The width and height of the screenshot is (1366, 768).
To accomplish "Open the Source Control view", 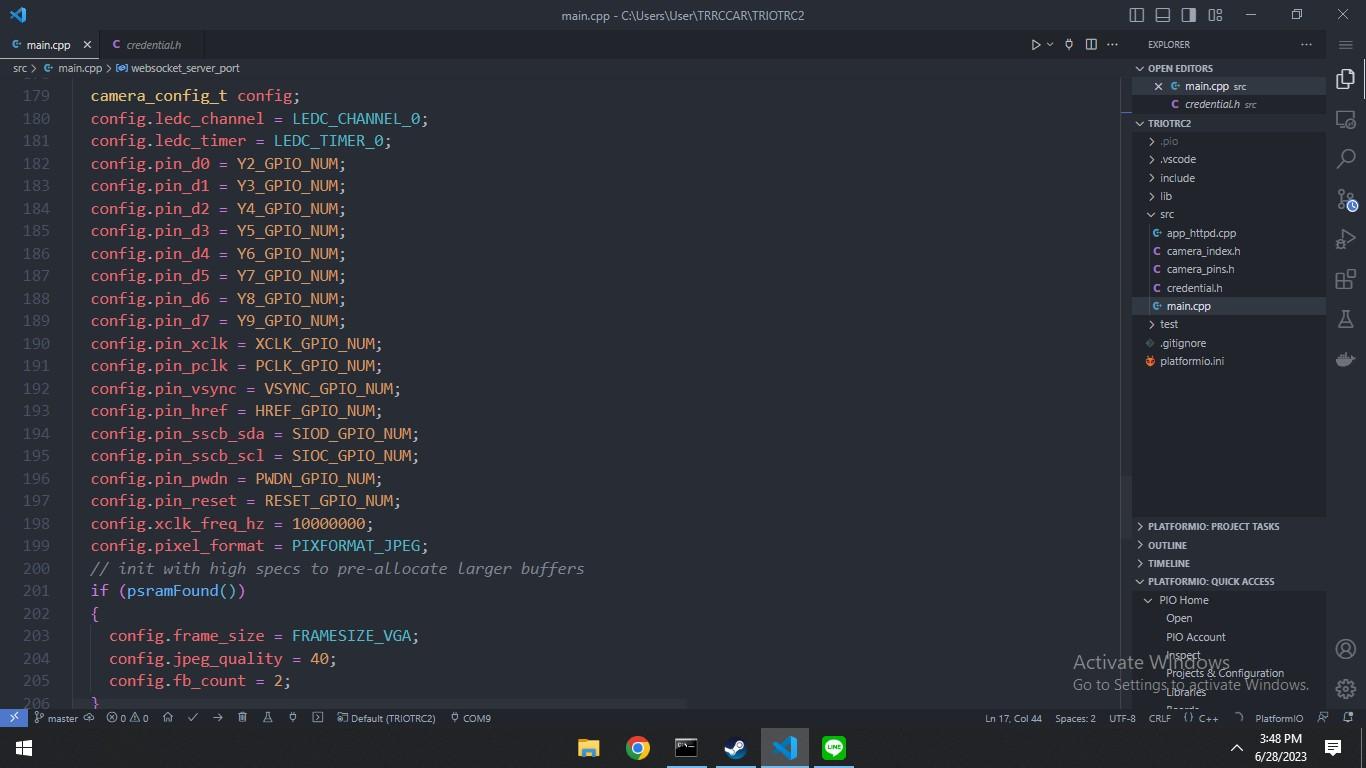I will (1346, 200).
